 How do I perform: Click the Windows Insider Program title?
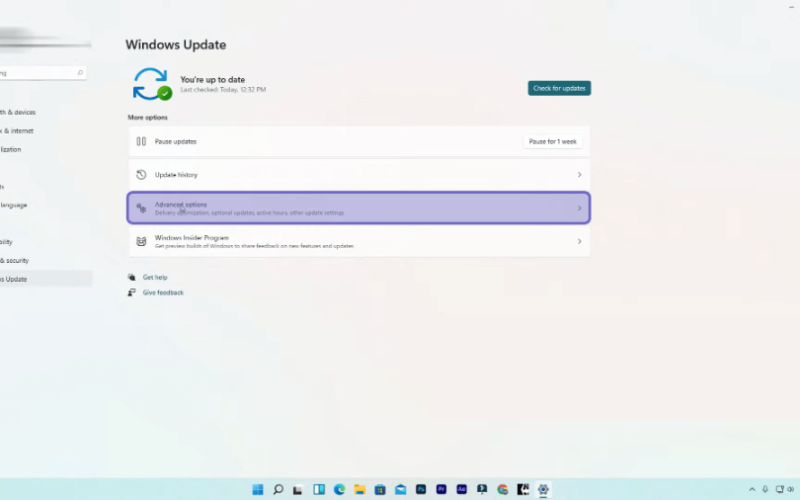191,237
